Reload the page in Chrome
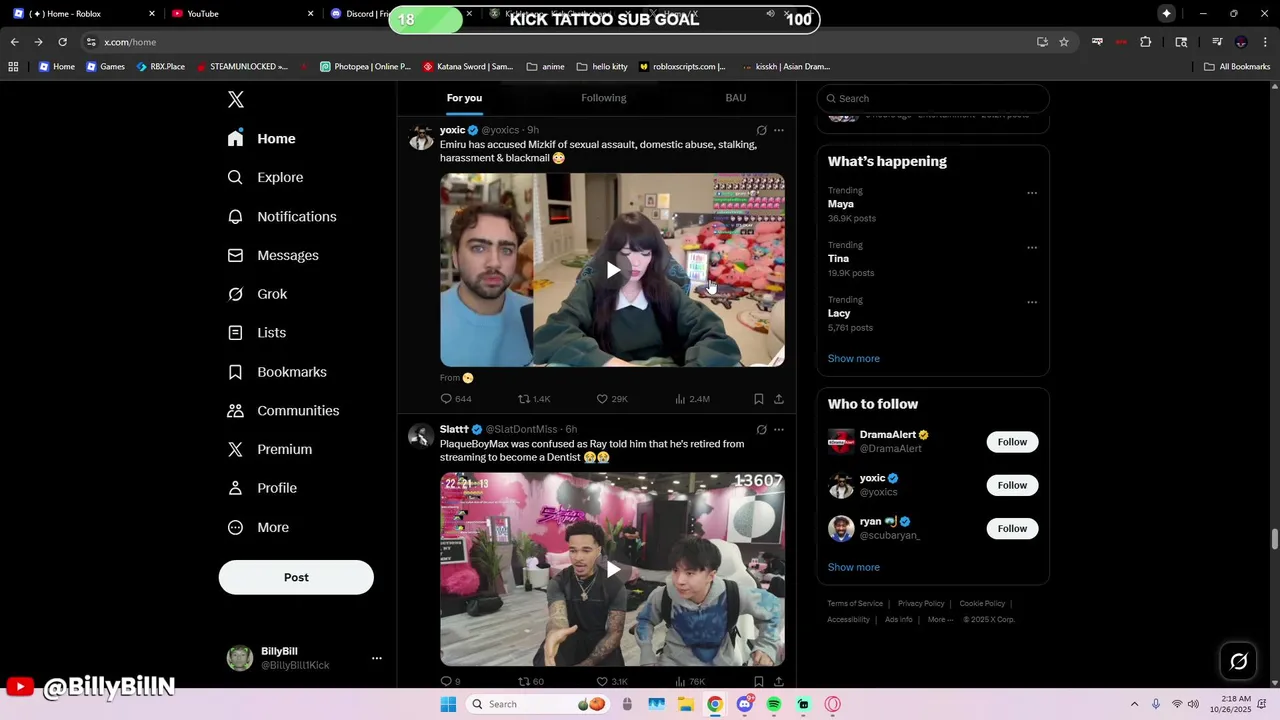This screenshot has height=720, width=1280. [62, 42]
